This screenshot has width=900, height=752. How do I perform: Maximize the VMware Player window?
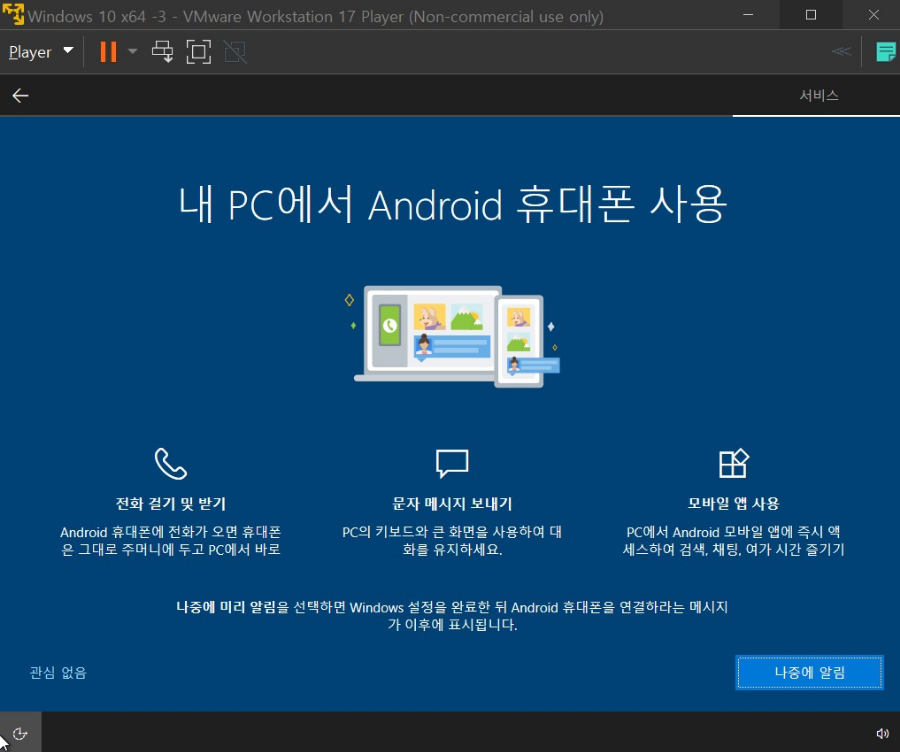tap(810, 15)
